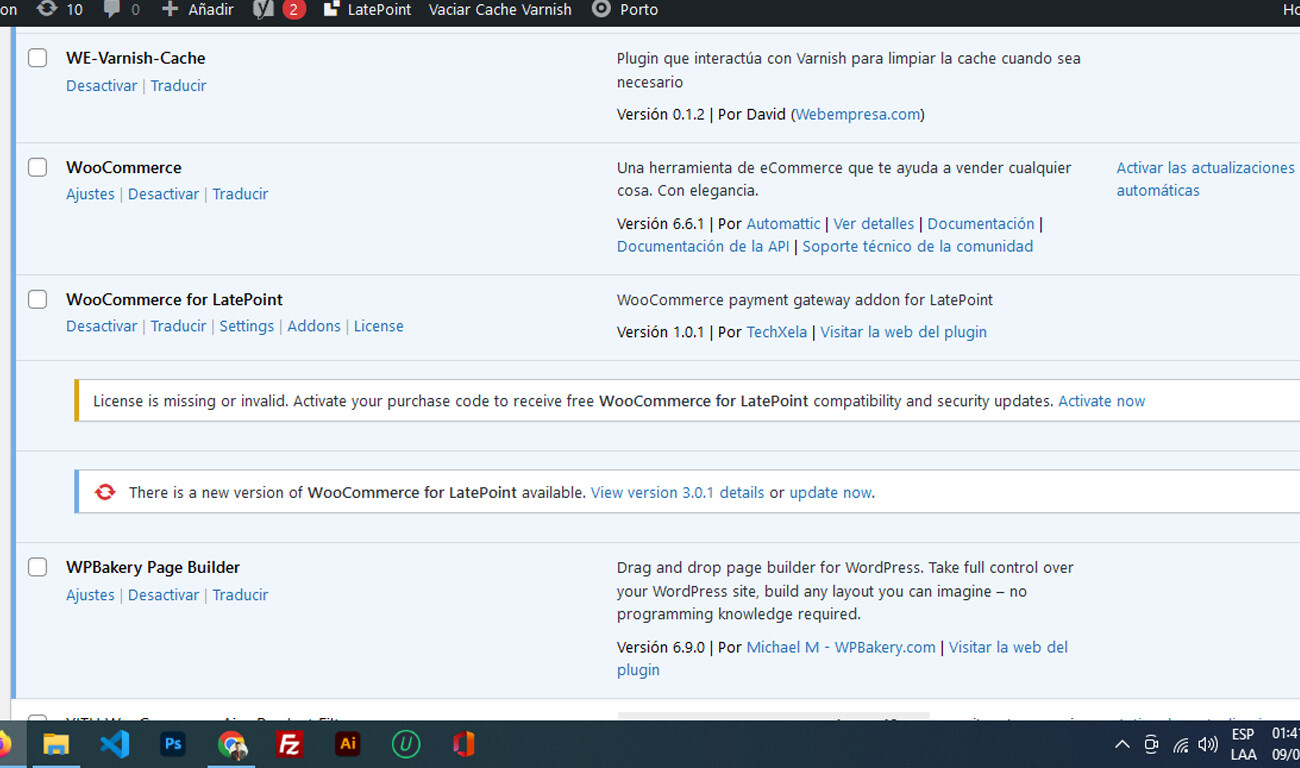Image resolution: width=1300 pixels, height=768 pixels.
Task: Open FileZilla from the taskbar
Action: pyautogui.click(x=290, y=744)
